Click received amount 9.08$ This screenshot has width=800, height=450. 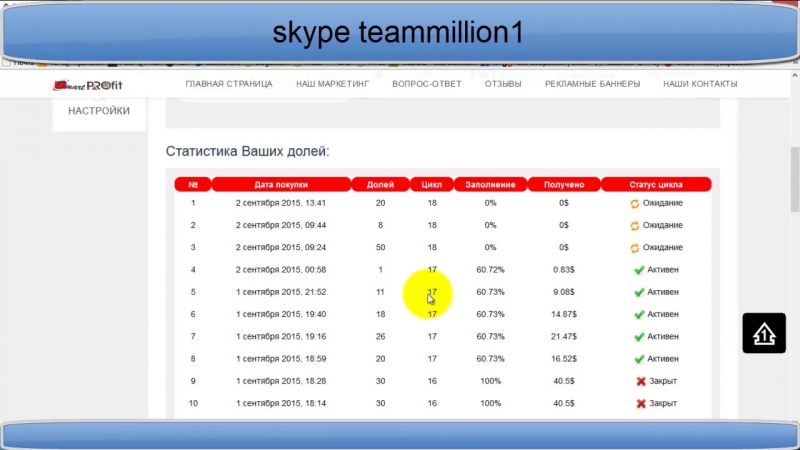564,292
